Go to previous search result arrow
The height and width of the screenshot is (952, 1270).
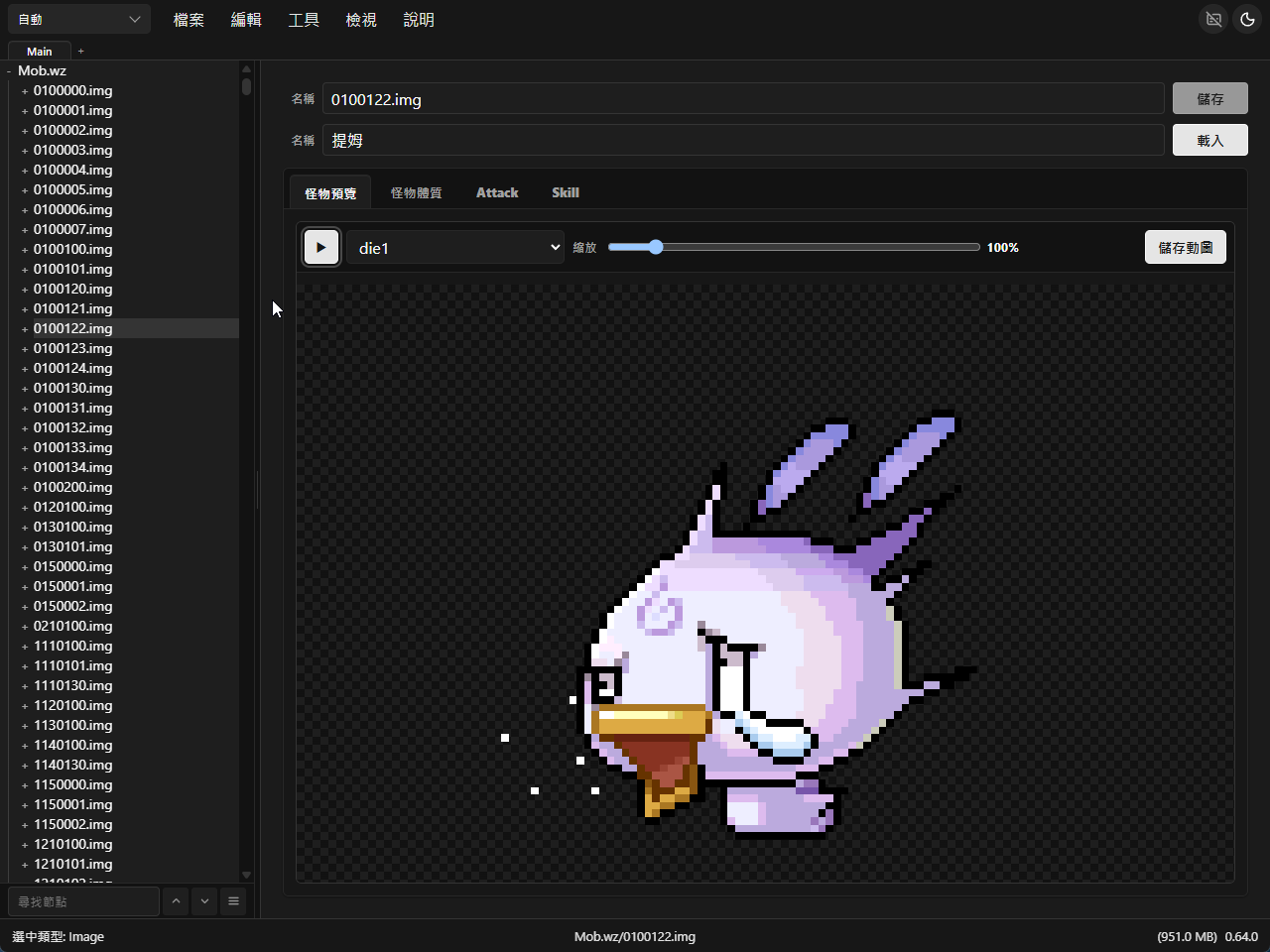coord(176,901)
